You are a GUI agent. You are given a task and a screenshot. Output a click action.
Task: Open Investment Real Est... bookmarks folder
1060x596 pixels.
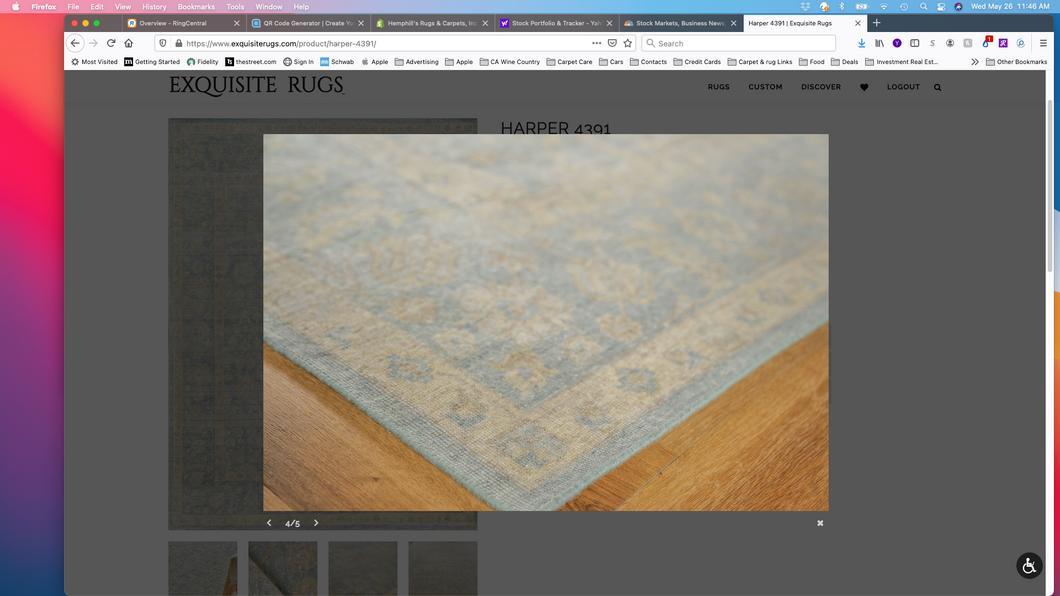(x=902, y=61)
